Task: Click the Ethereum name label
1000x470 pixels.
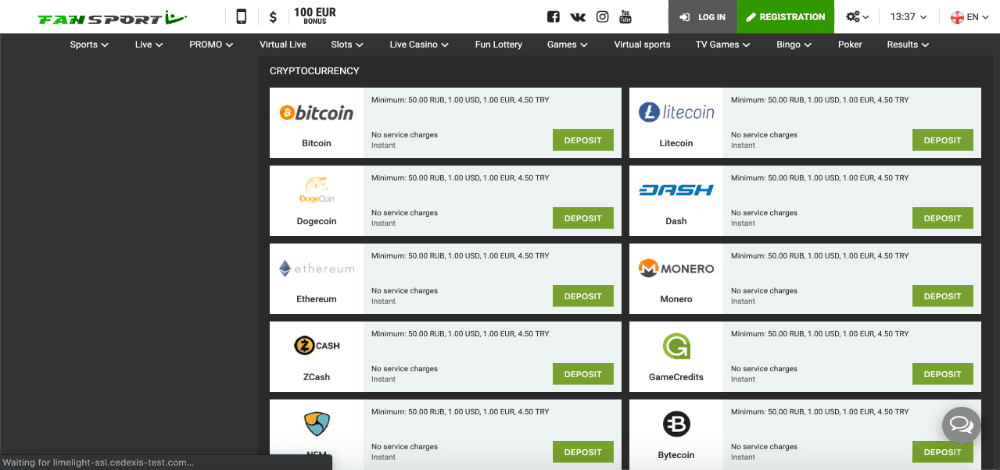Action: tap(316, 299)
